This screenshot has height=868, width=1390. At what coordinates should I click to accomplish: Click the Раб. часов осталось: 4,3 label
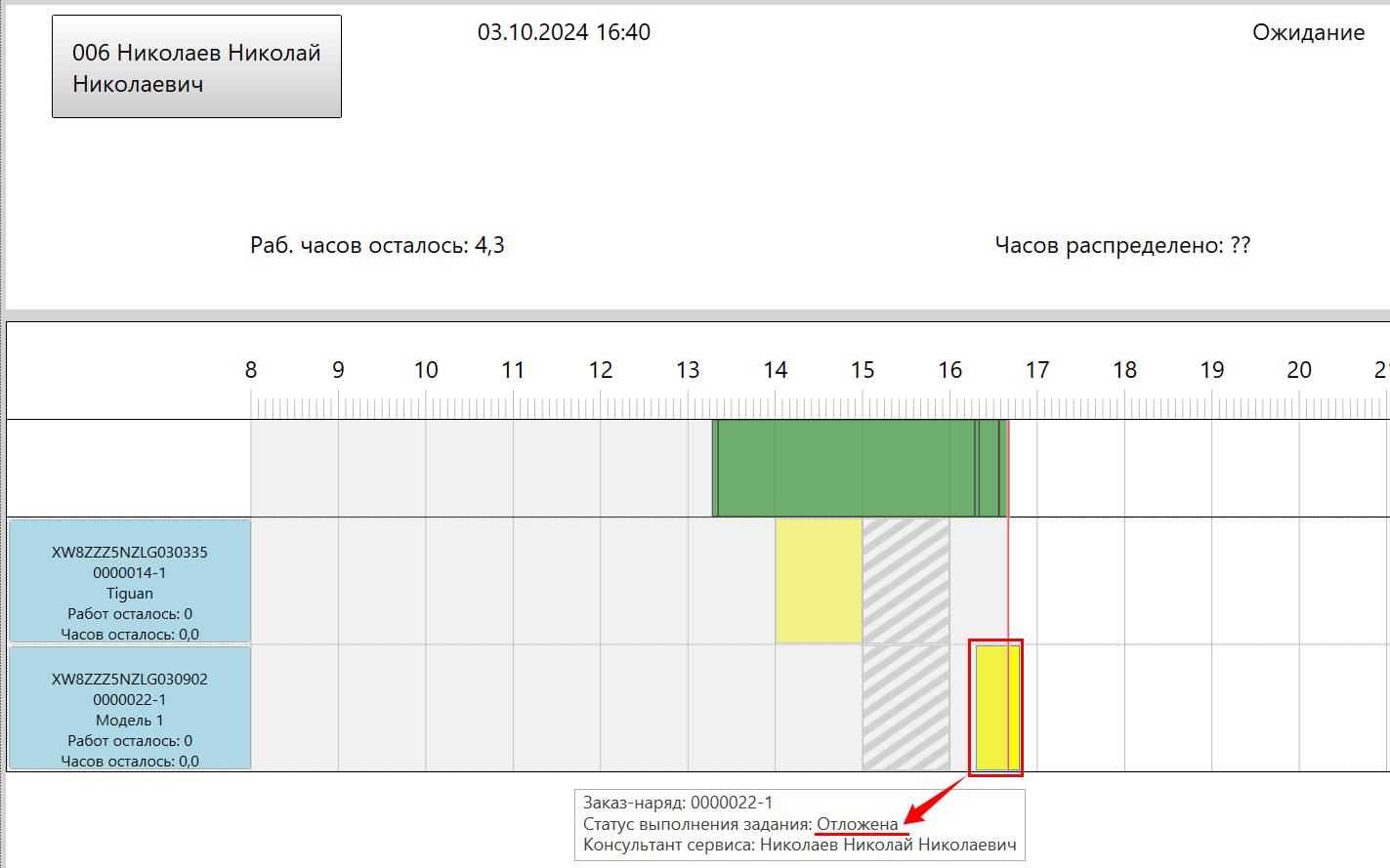tap(377, 245)
